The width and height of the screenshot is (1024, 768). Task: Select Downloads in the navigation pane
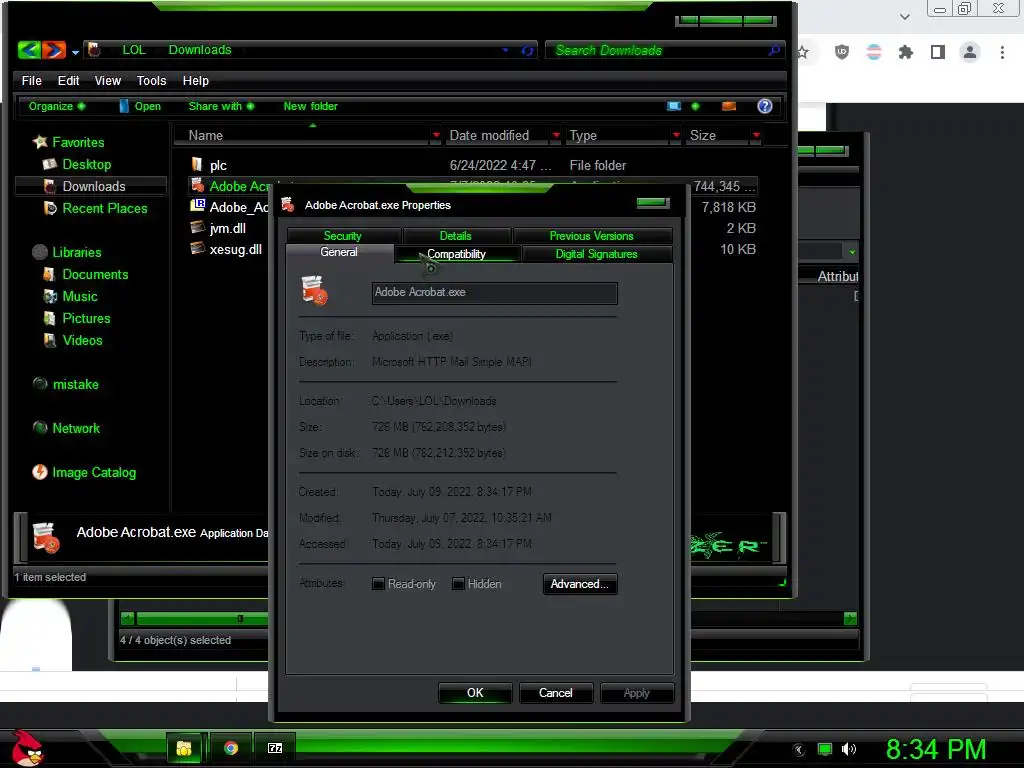93,186
